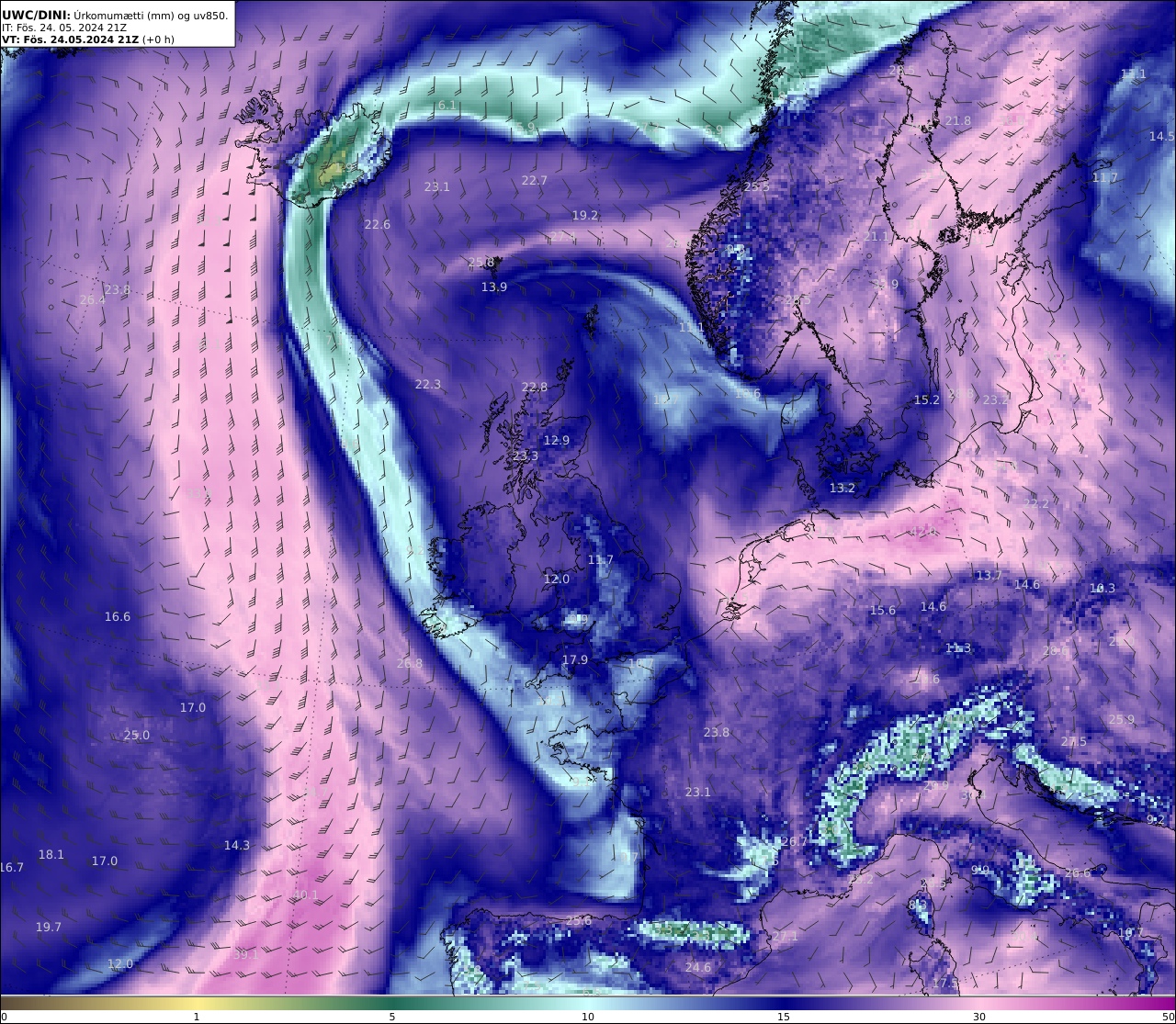Click the 27.5 value over the Balkans
The width and height of the screenshot is (1176, 1024).
pyautogui.click(x=1073, y=742)
